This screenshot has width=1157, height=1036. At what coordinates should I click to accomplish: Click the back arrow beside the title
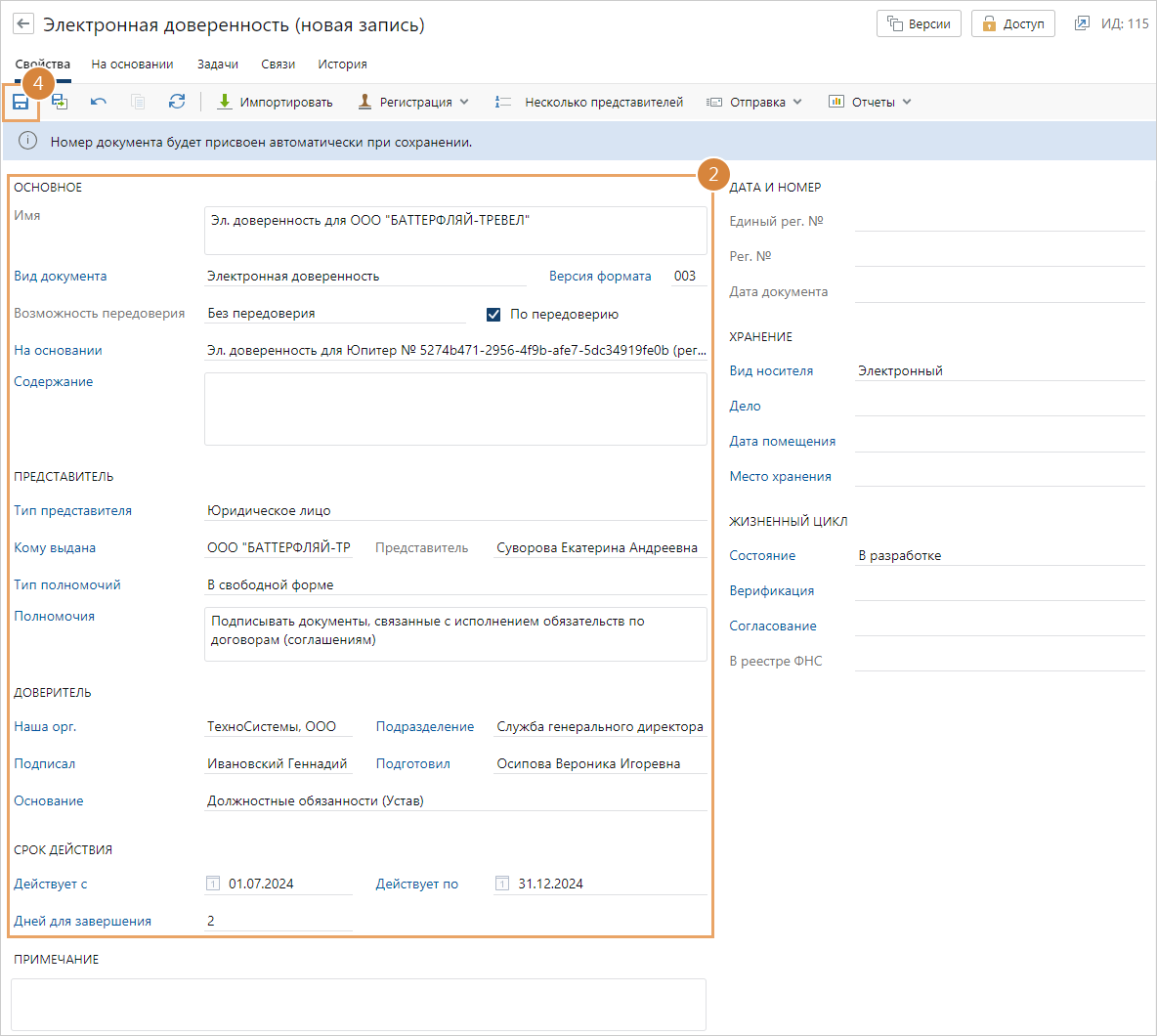(22, 24)
